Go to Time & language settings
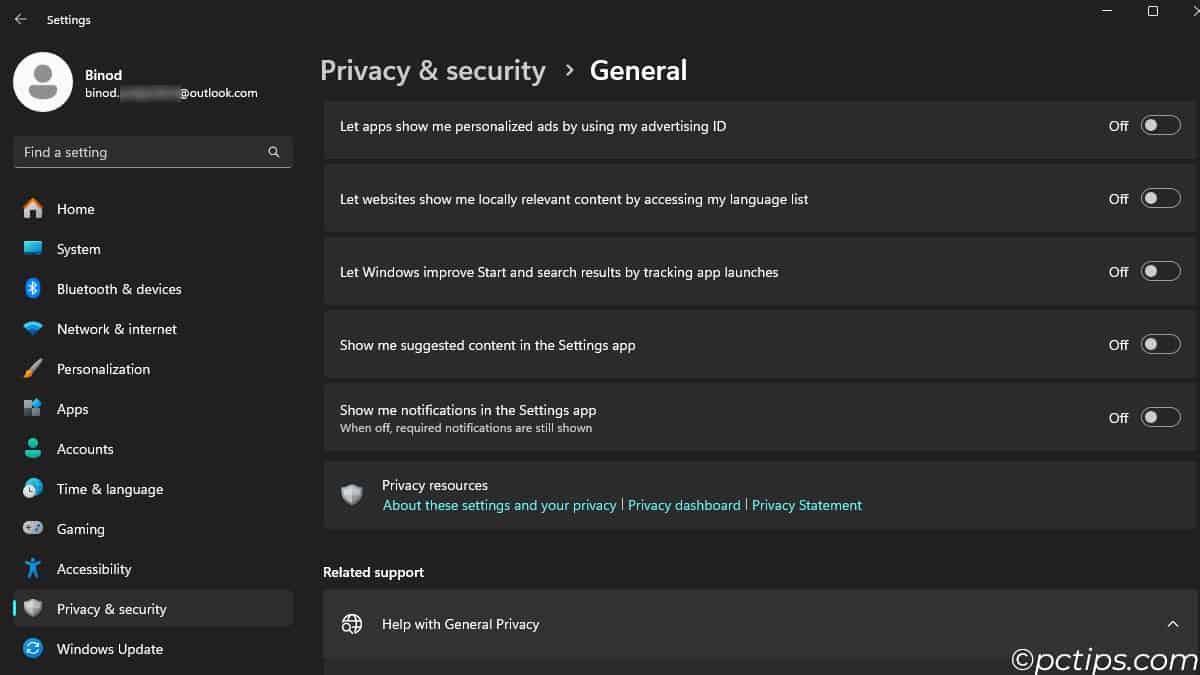The image size is (1200, 675). pyautogui.click(x=109, y=489)
